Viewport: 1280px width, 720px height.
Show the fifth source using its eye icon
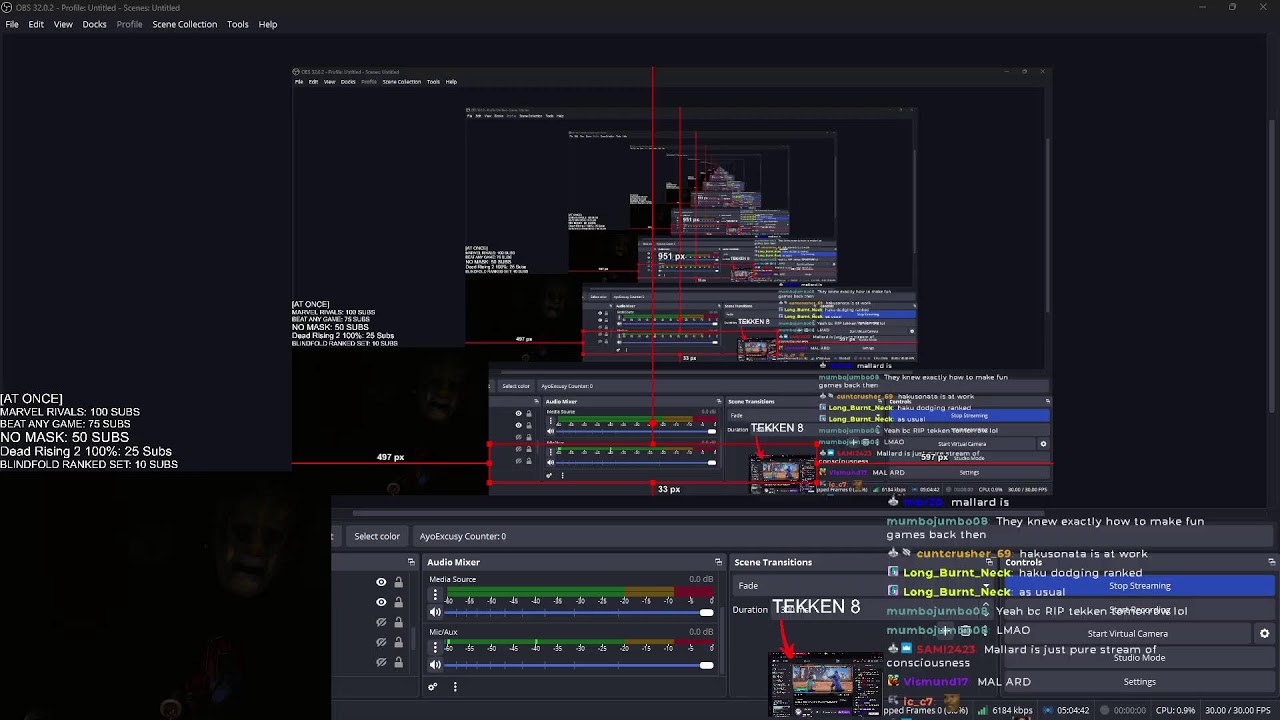tap(381, 662)
